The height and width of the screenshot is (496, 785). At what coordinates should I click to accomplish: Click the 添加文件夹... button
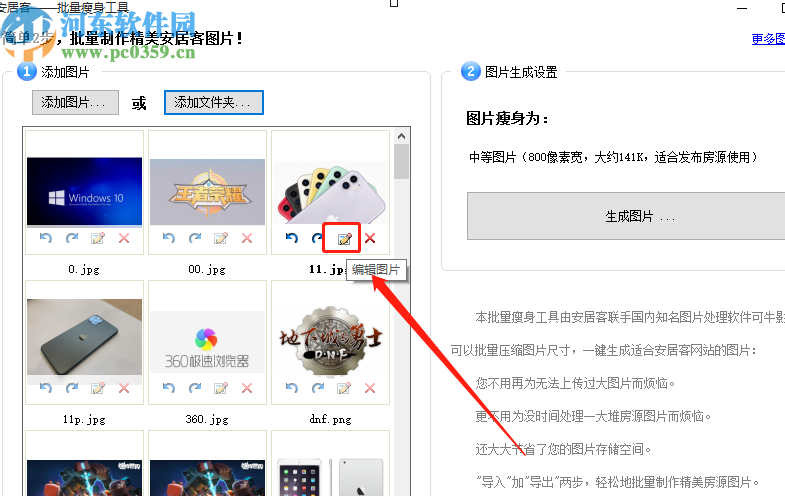point(214,103)
